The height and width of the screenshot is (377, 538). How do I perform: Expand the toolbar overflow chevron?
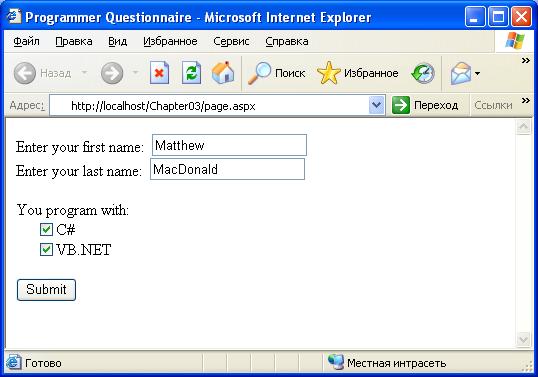(x=525, y=61)
